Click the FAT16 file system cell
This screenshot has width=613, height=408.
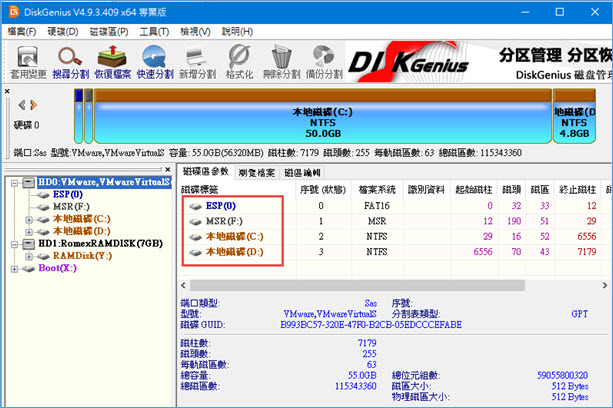377,206
